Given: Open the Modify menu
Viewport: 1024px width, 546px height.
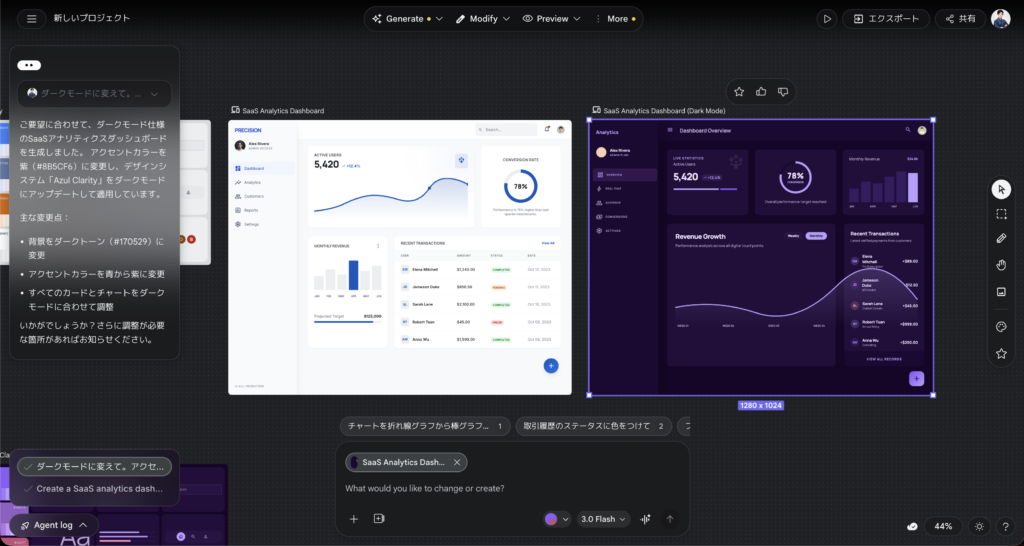Looking at the screenshot, I should point(483,18).
